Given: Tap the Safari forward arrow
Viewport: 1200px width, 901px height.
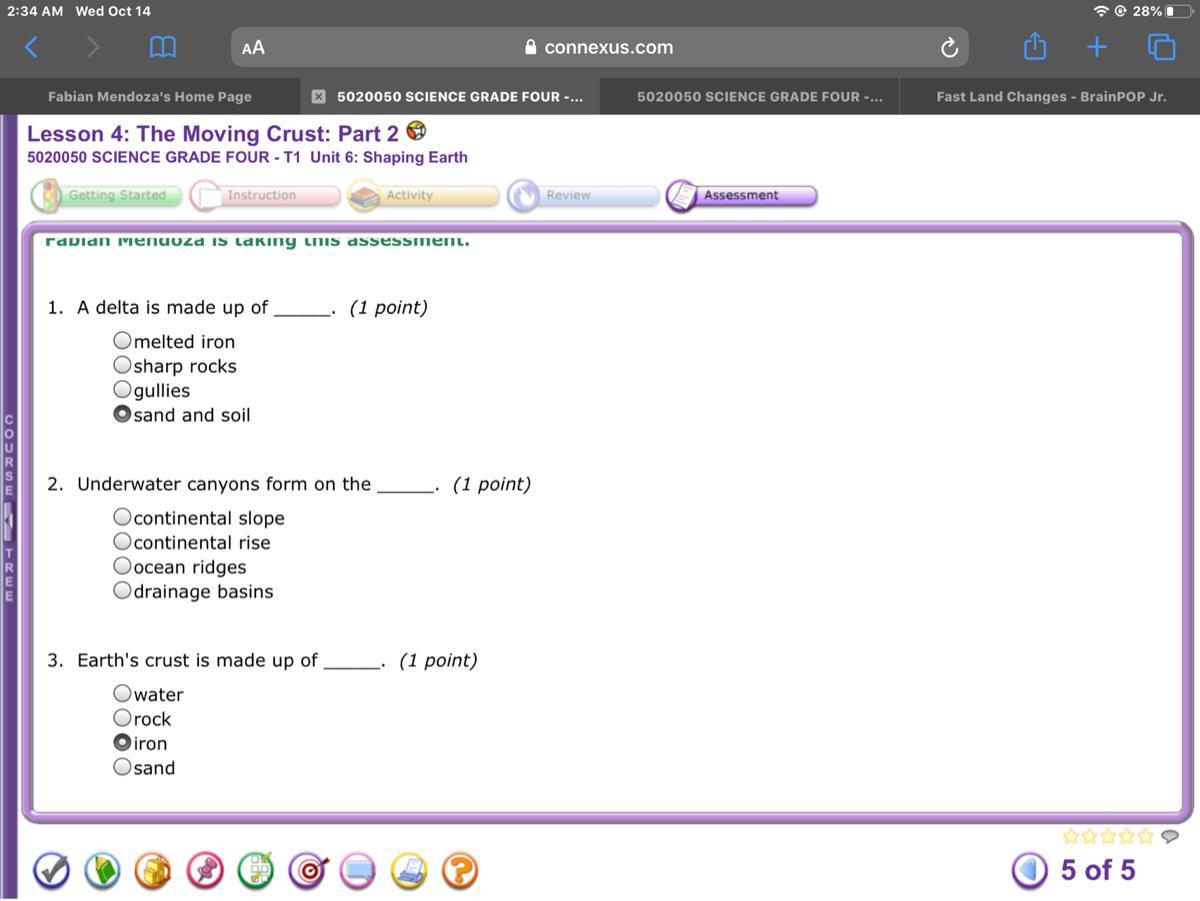Looking at the screenshot, I should [94, 46].
